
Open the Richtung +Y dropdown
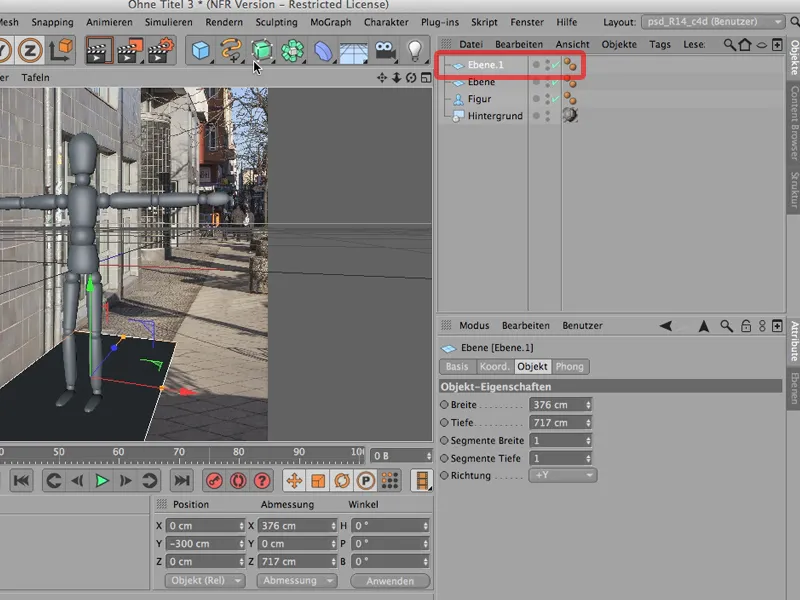563,476
